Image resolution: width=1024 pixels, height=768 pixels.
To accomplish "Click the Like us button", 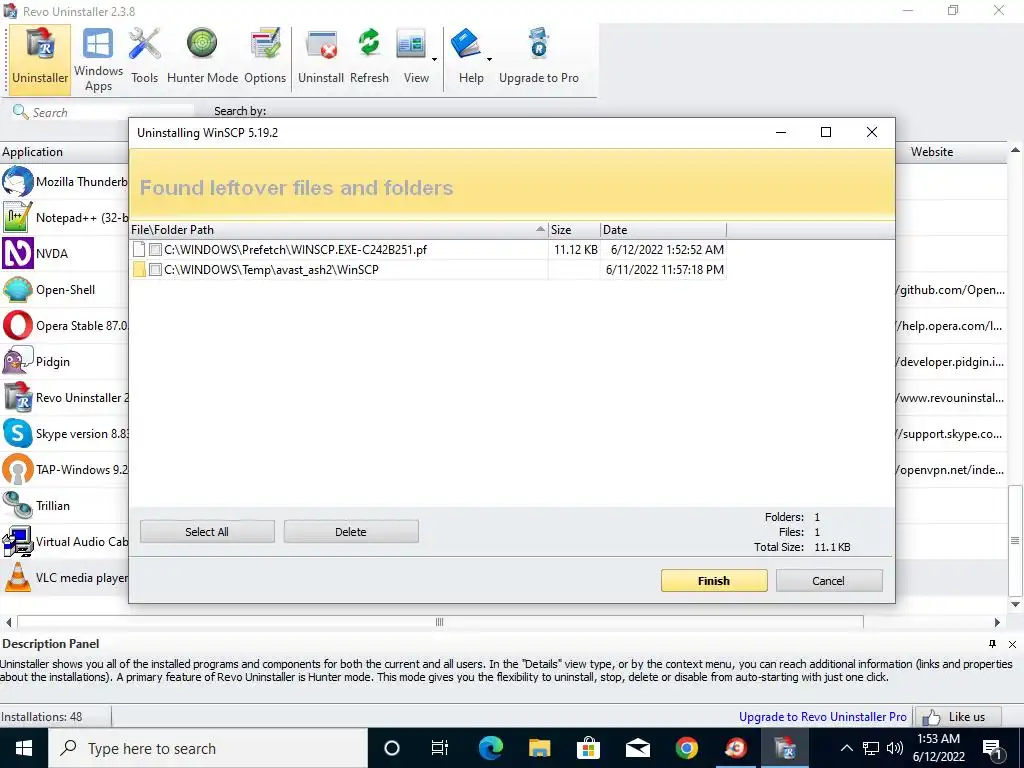I will tap(957, 716).
